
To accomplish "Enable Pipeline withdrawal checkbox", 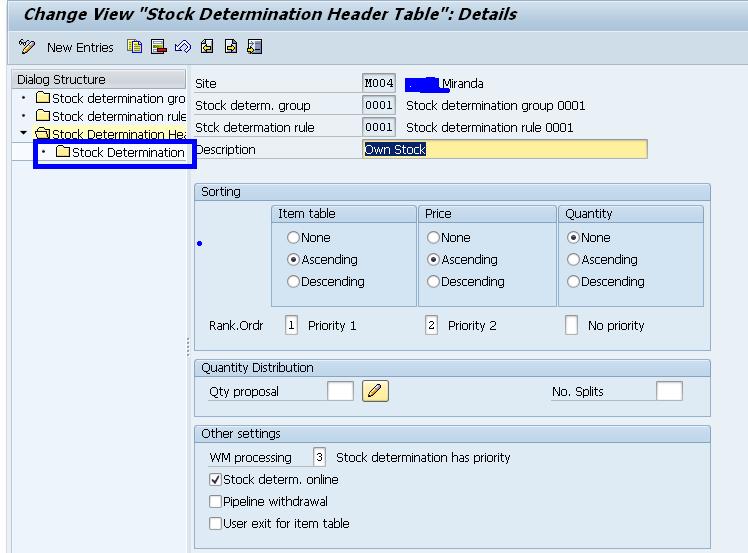I will point(216,501).
